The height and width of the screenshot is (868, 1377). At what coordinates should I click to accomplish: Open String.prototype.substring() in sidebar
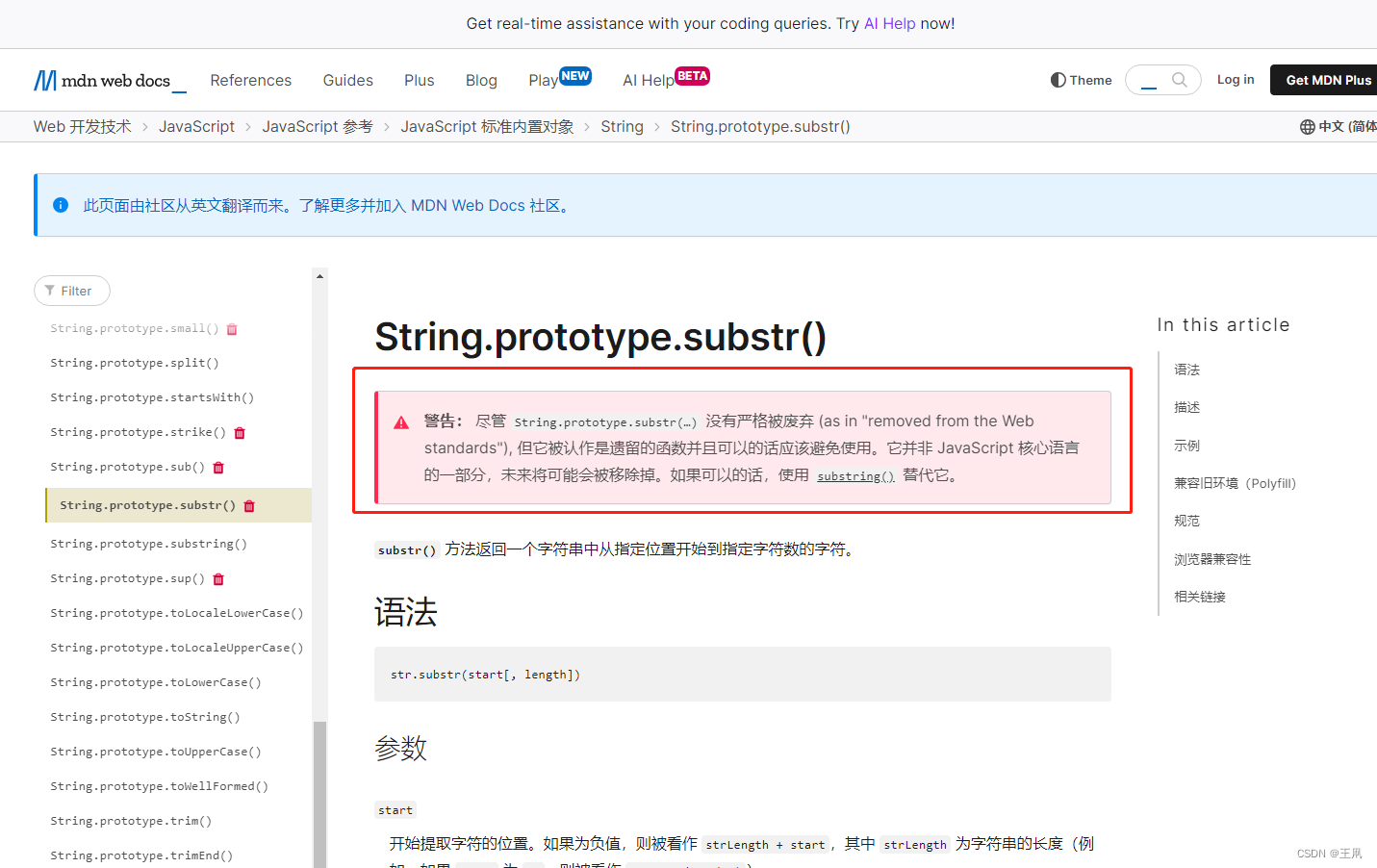pos(149,545)
